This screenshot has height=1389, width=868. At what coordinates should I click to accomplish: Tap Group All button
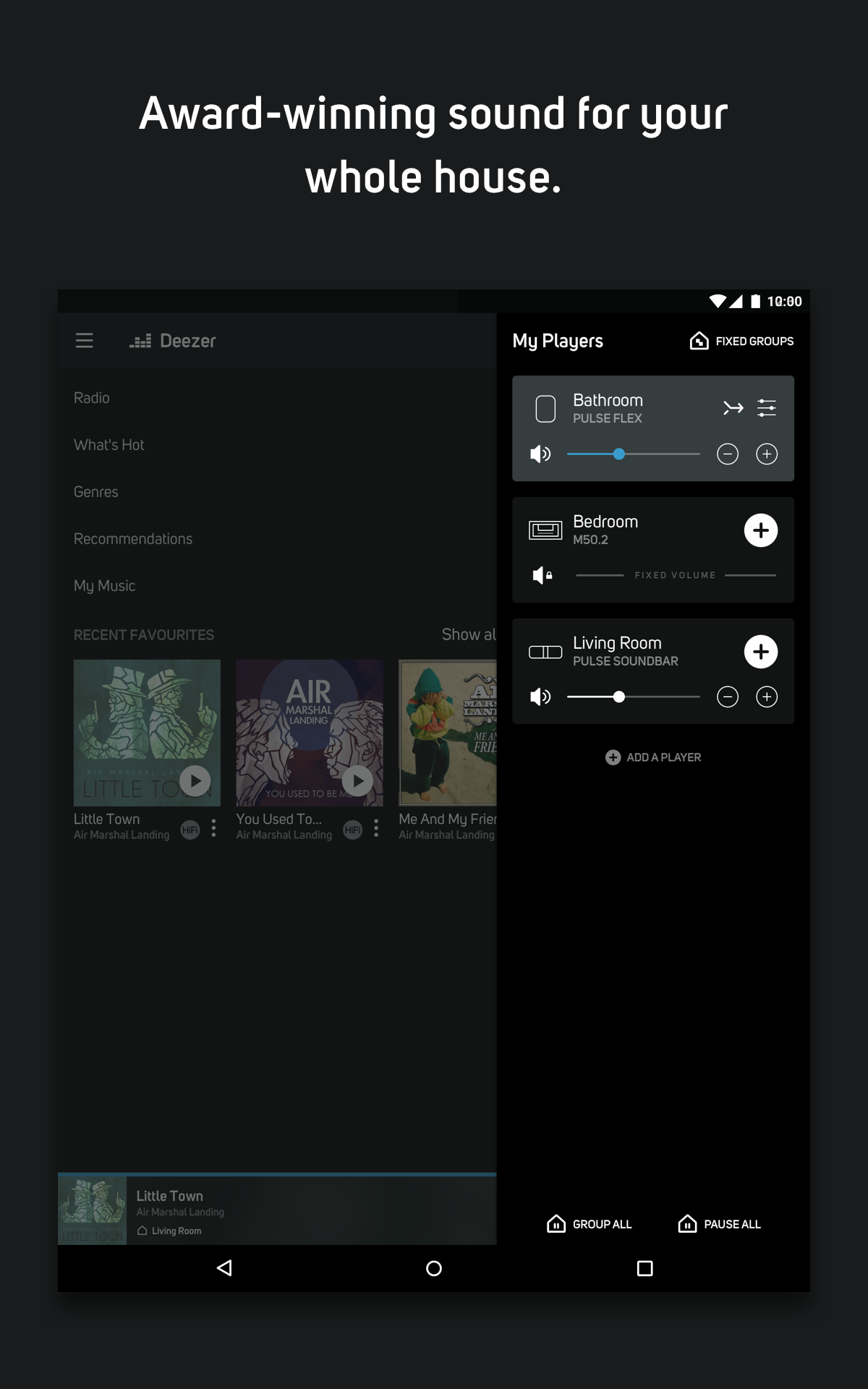(589, 1223)
